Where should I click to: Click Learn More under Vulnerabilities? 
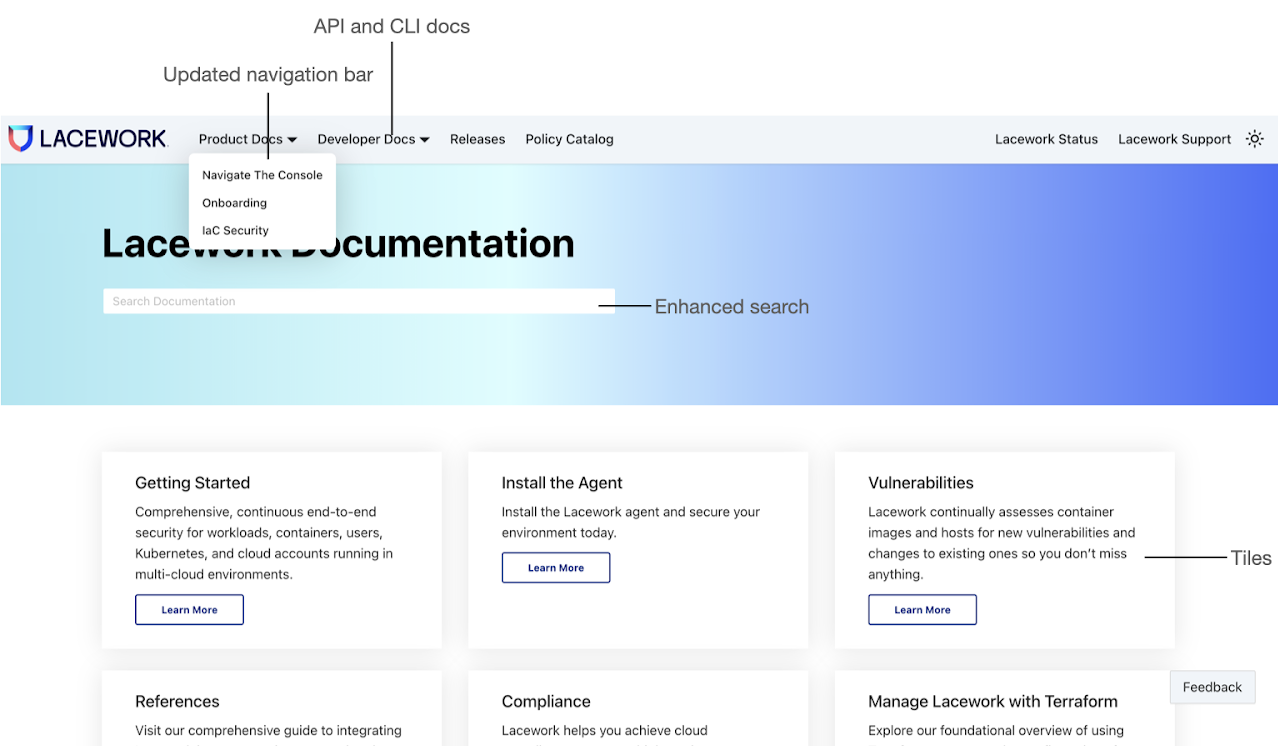922,610
